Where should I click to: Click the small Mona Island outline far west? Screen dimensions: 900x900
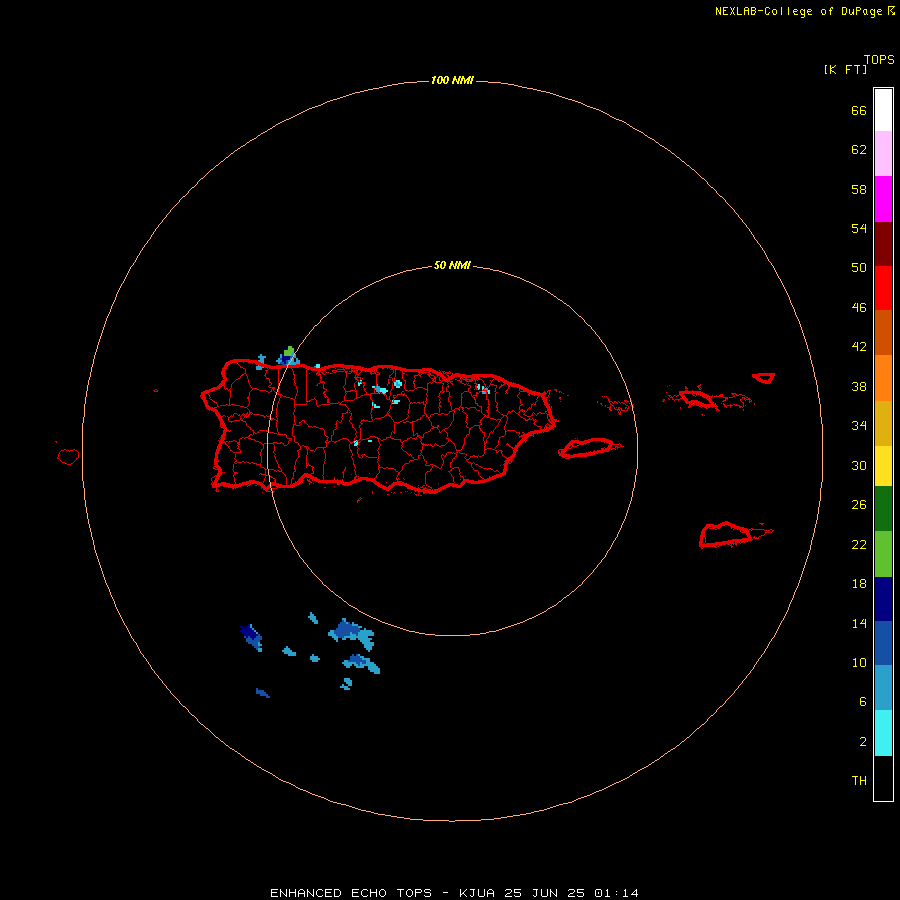click(68, 456)
